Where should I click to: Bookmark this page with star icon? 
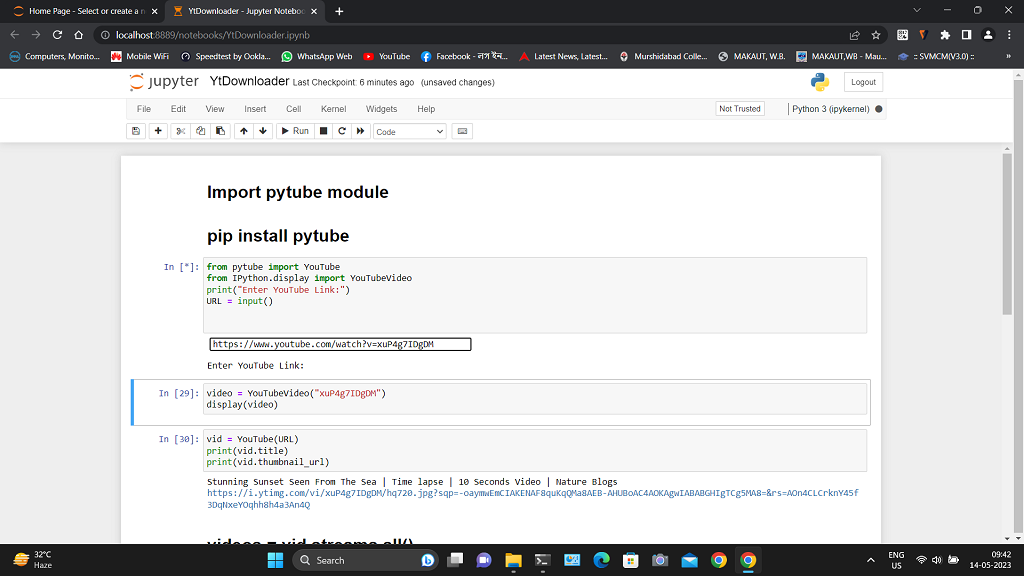876,35
